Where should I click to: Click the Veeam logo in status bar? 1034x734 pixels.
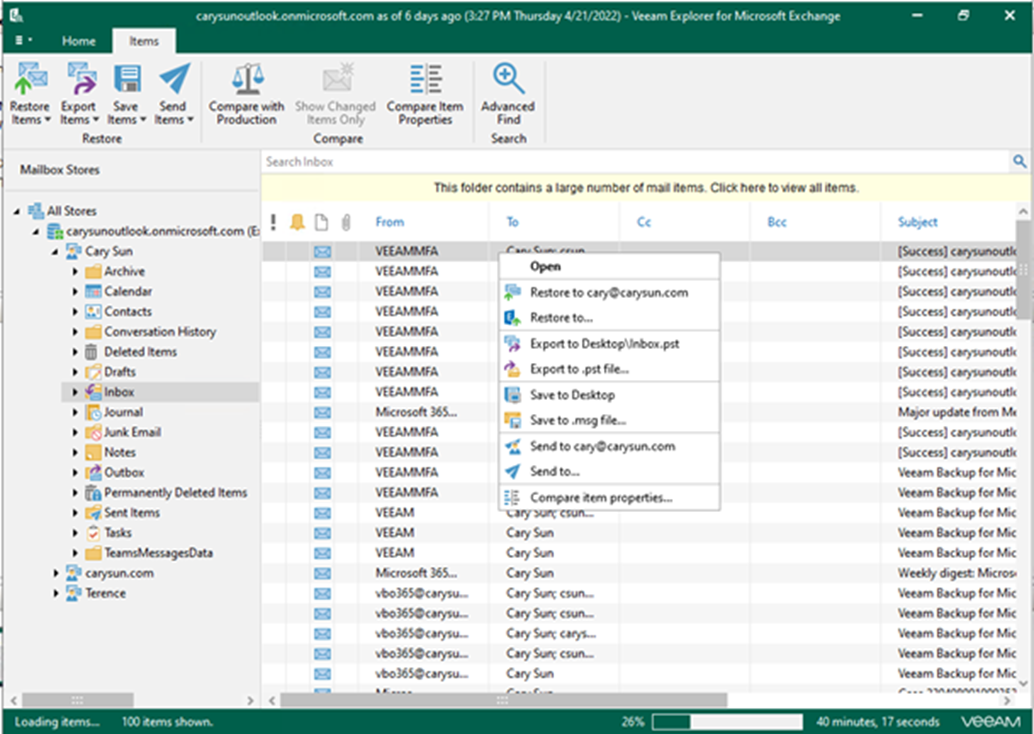[x=990, y=722]
